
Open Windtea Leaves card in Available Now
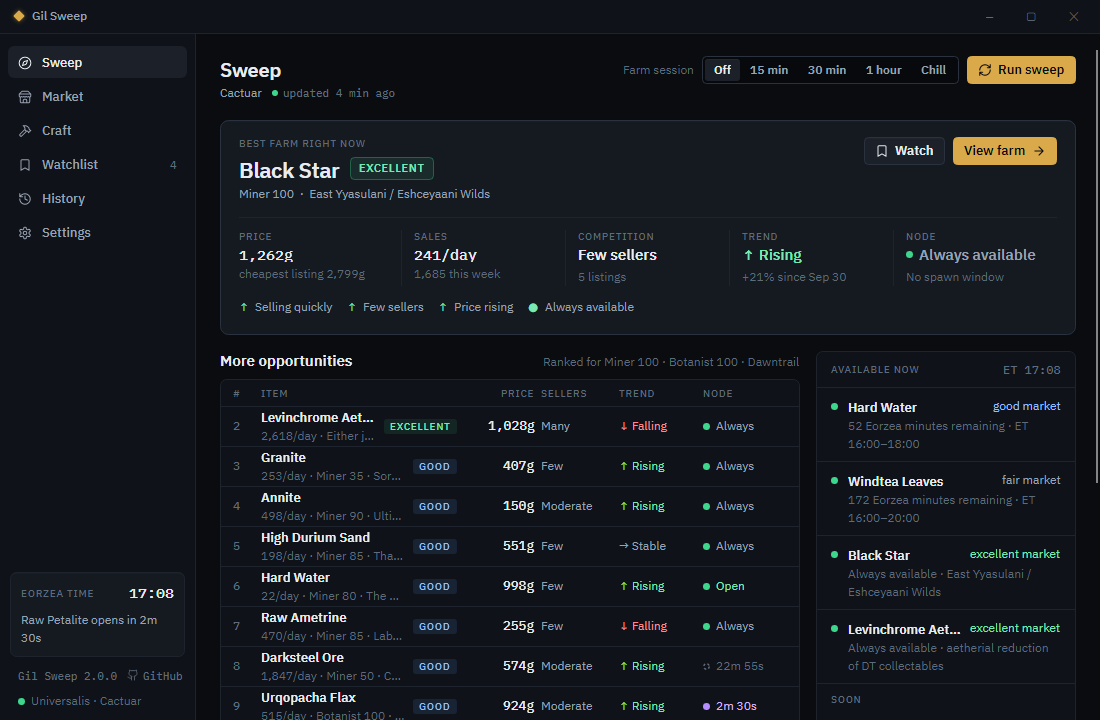[946, 499]
